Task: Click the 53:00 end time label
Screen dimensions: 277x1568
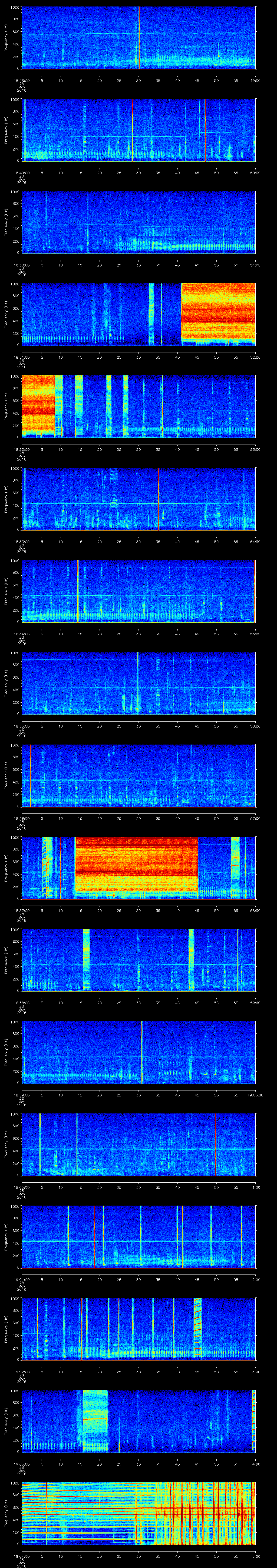Action: pos(256,449)
